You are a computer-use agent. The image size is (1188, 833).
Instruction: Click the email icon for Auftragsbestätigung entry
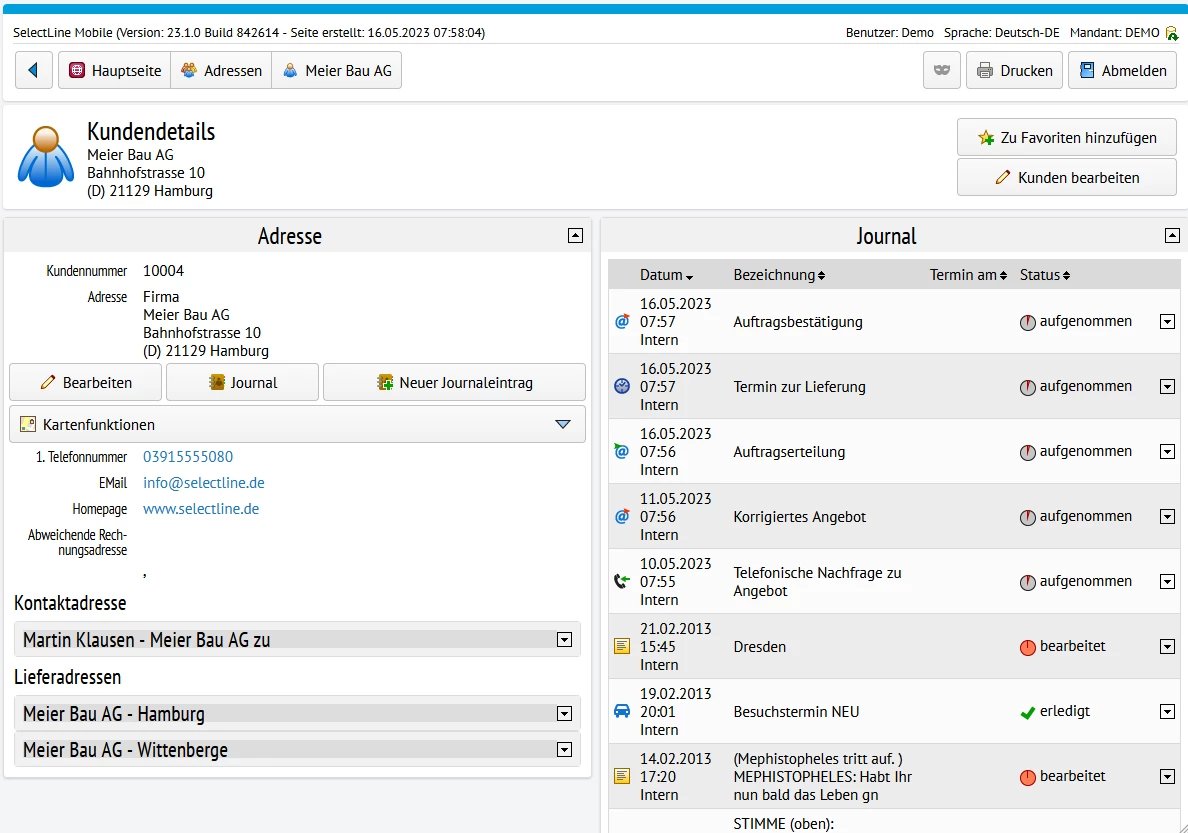point(622,322)
